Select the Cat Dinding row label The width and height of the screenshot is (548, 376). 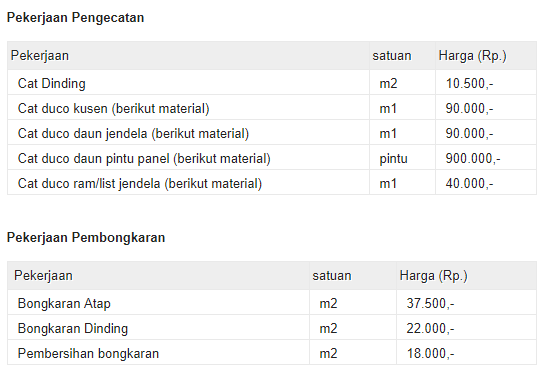tap(52, 84)
